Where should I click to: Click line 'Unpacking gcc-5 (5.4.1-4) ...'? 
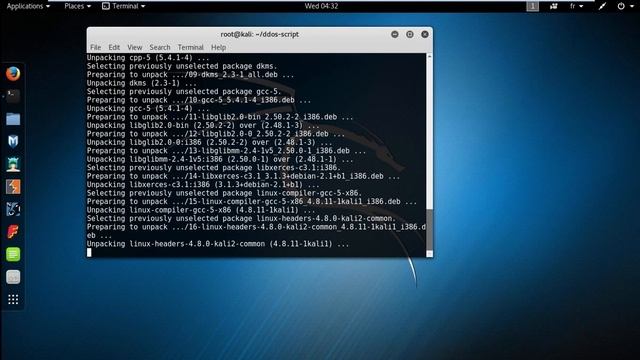[148, 109]
